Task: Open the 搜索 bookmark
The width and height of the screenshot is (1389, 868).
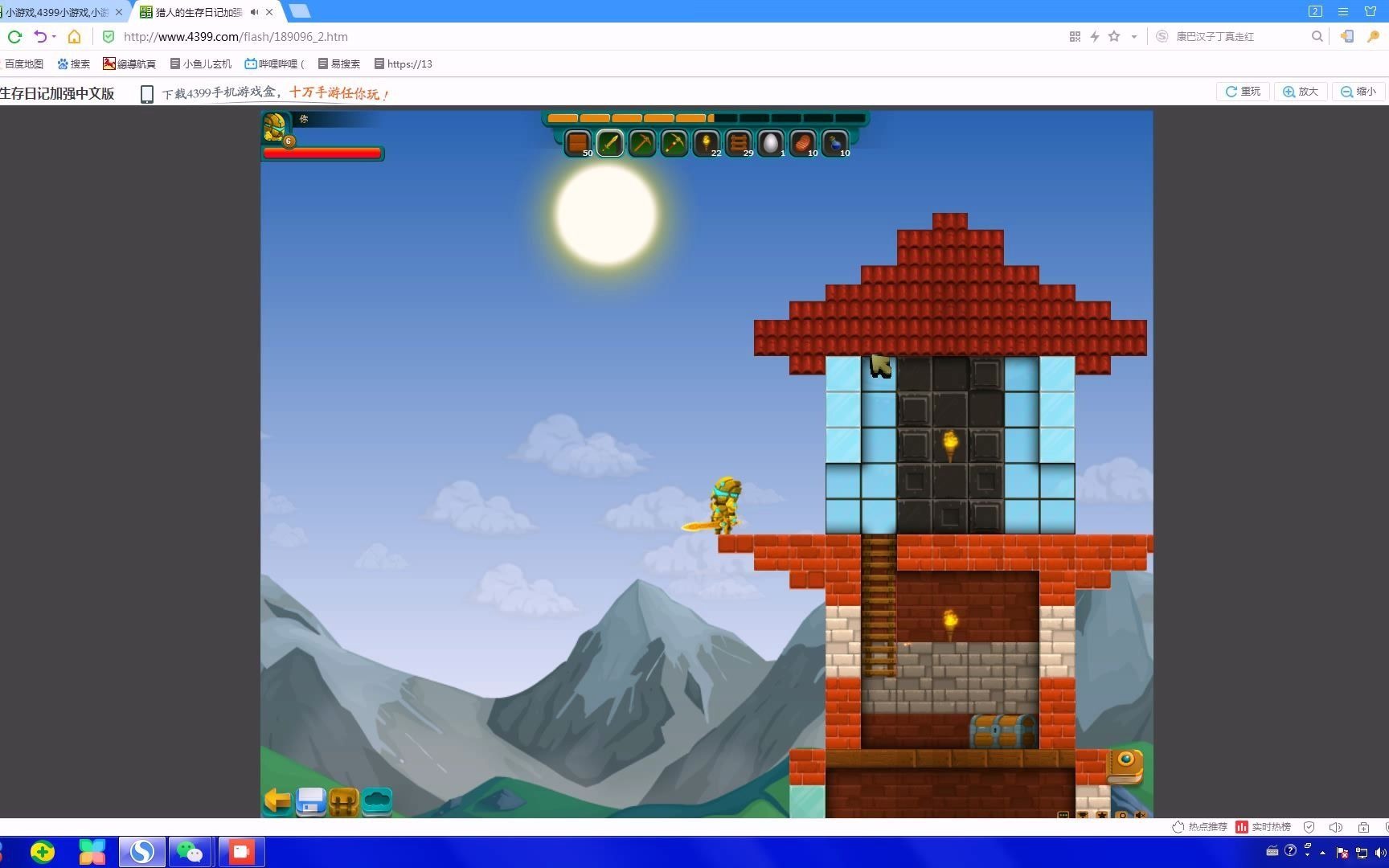Action: 73,64
